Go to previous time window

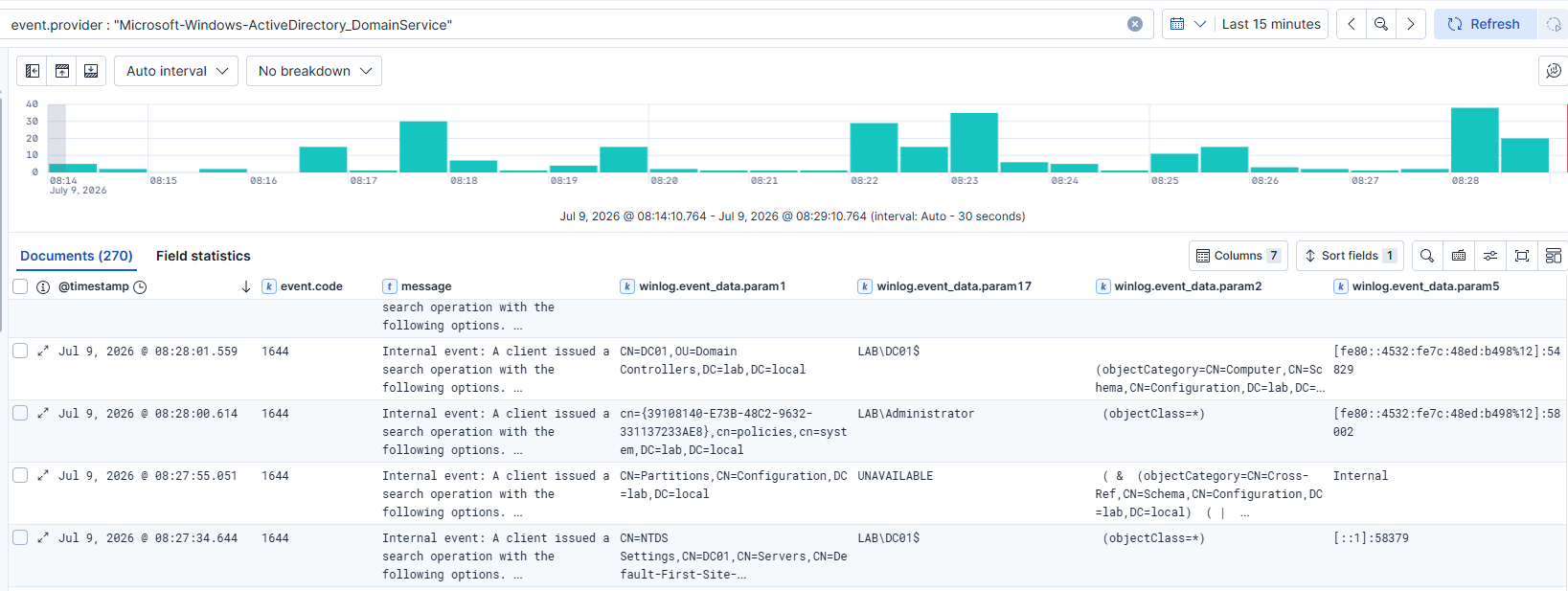1352,24
